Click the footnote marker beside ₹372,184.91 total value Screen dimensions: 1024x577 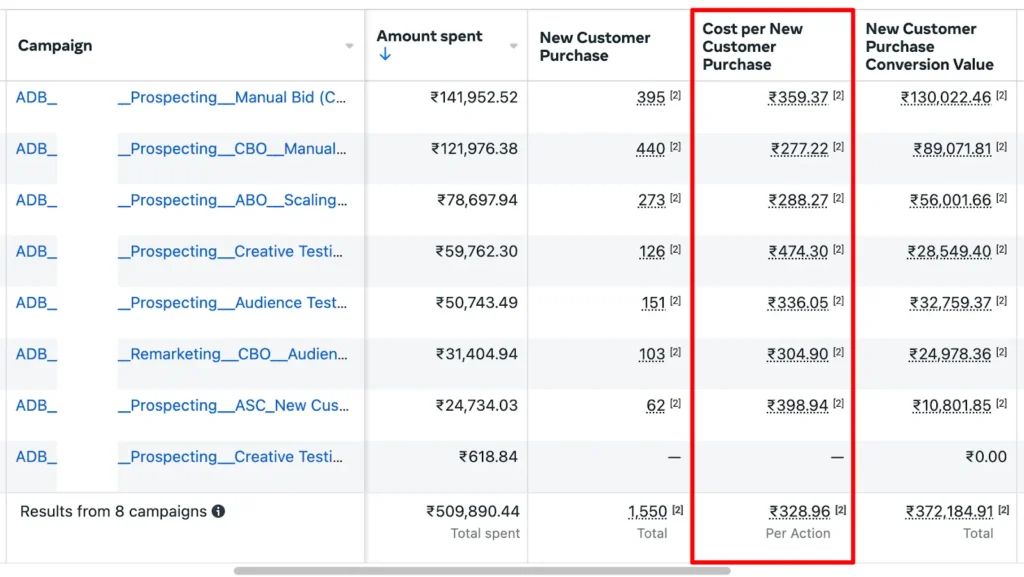point(1003,510)
